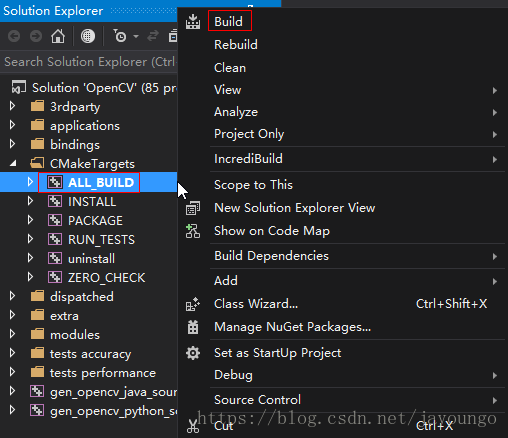Click the StartUp Project gear icon
508x438 pixels.
193,353
